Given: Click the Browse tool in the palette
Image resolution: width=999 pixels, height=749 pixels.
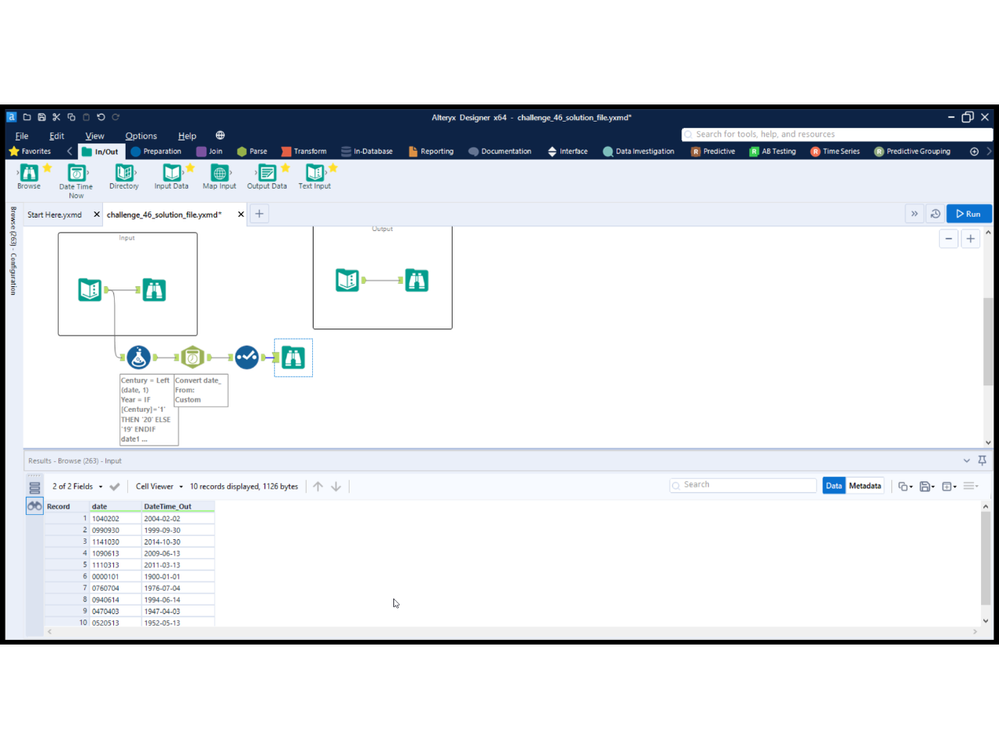Looking at the screenshot, I should click(x=29, y=176).
